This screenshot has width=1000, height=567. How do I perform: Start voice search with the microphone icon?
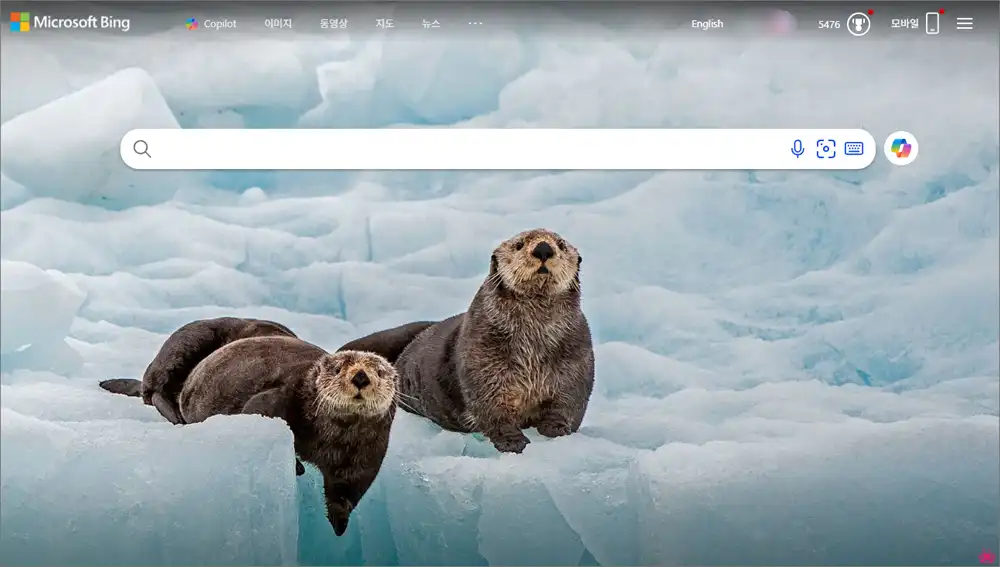(x=797, y=149)
